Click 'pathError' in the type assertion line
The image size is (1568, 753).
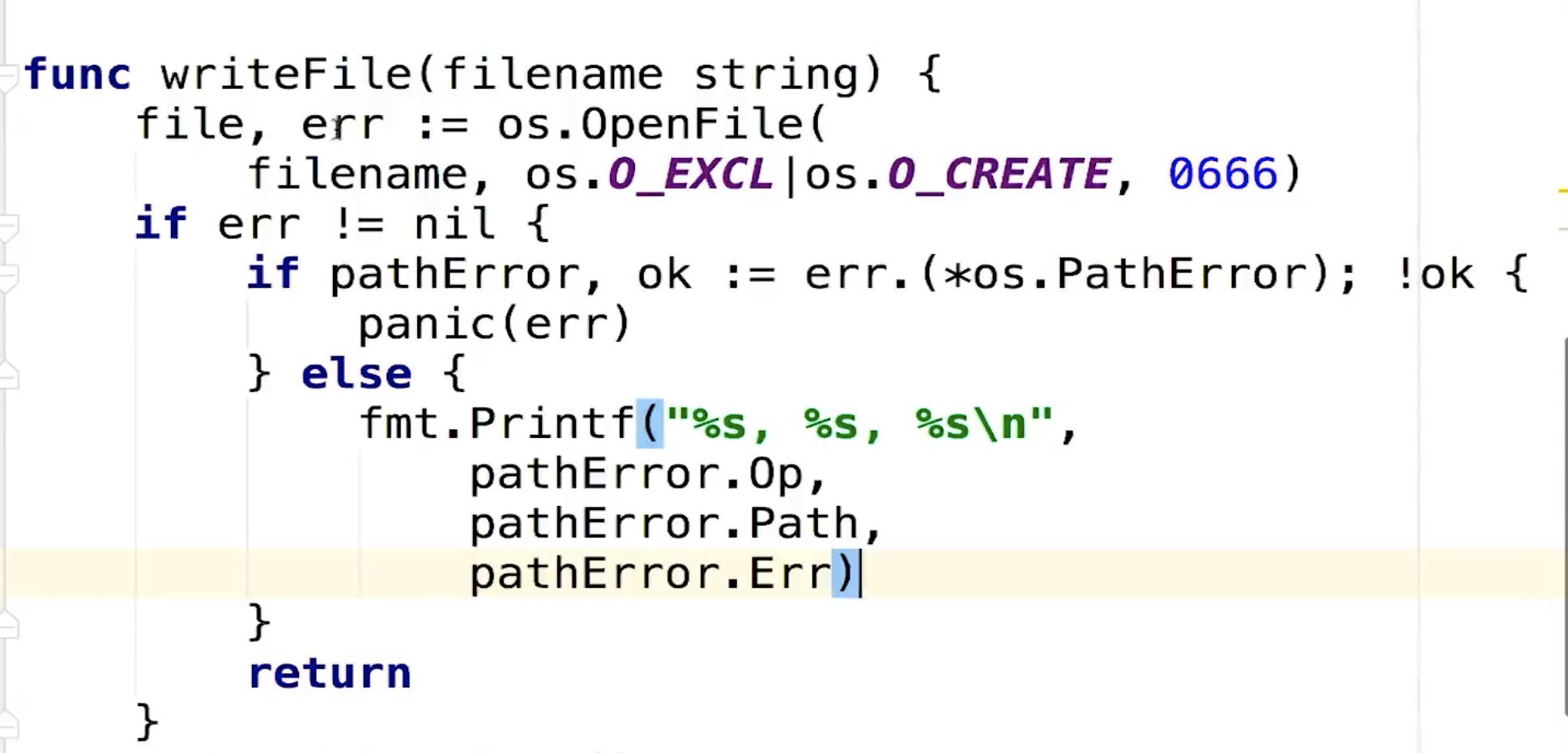[x=455, y=277]
